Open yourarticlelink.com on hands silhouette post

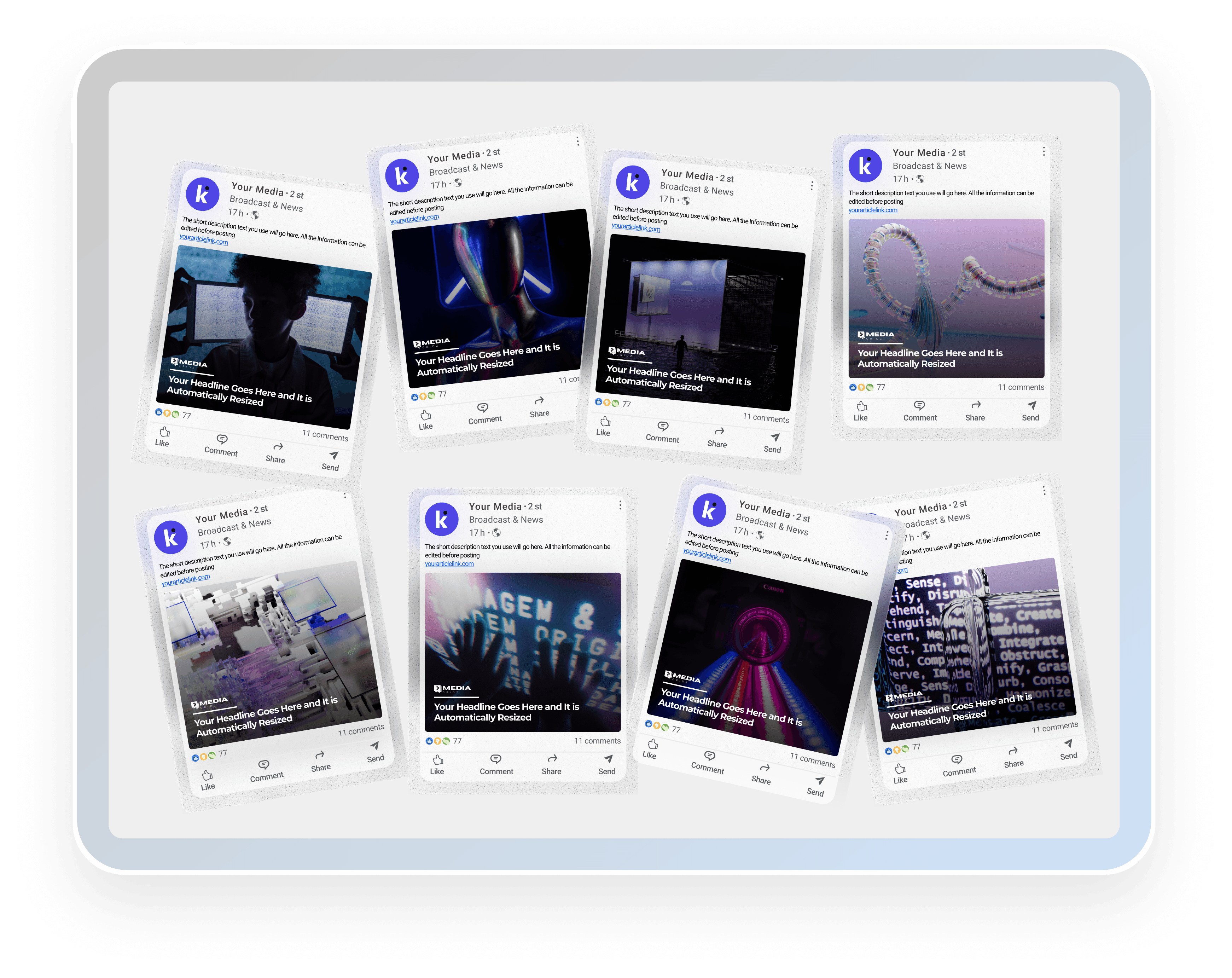pyautogui.click(x=449, y=563)
